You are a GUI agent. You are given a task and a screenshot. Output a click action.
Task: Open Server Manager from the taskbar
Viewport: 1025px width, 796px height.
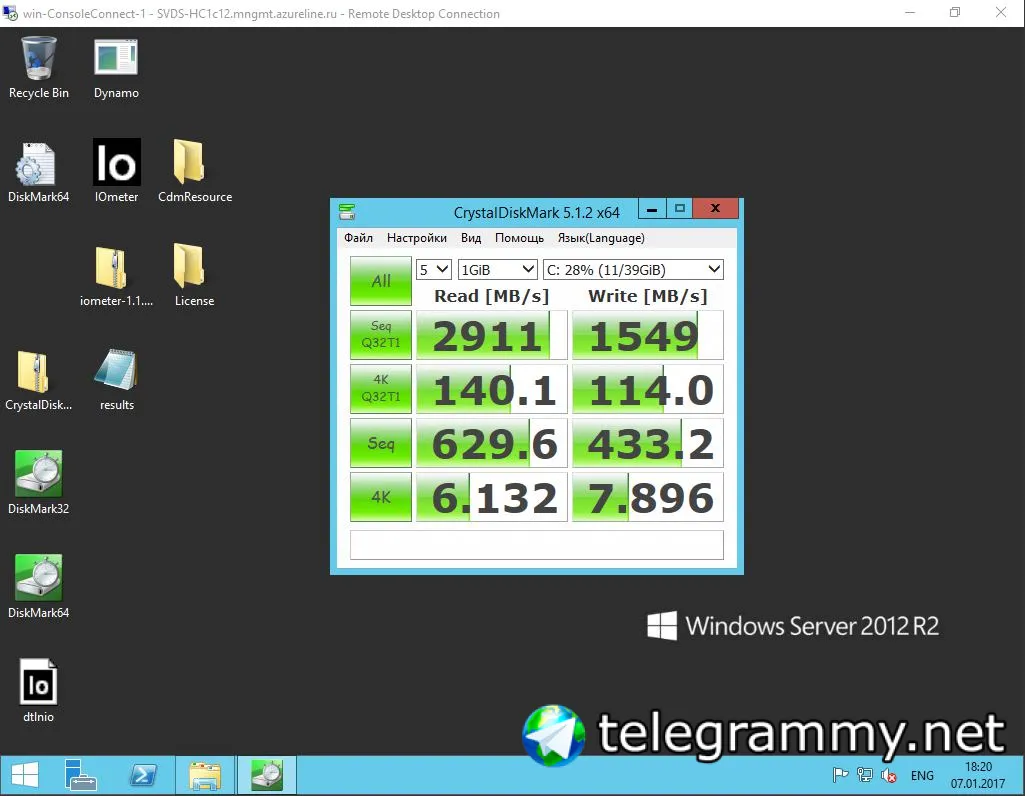(81, 776)
